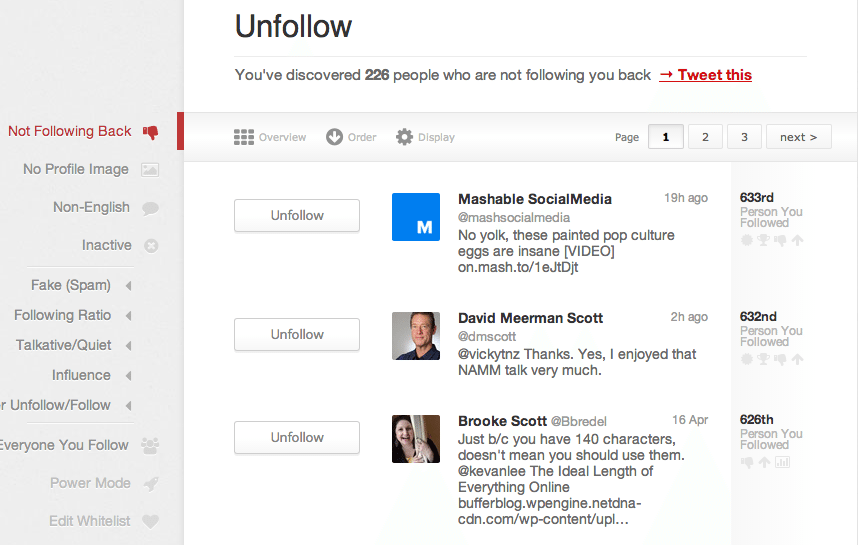The height and width of the screenshot is (545, 858).
Task: Click the Power Mode rocket icon
Action: click(x=150, y=484)
